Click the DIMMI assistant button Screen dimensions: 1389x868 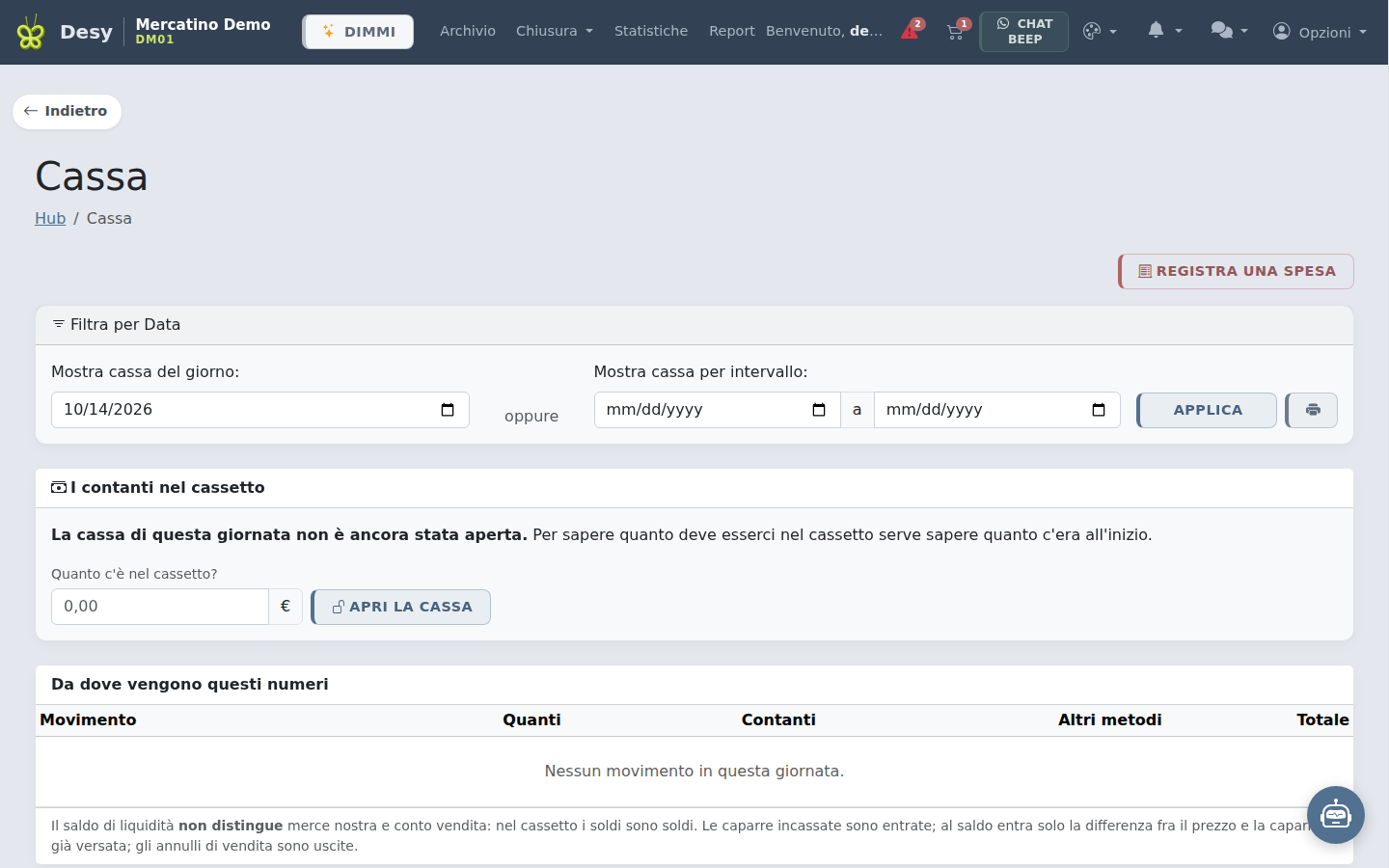tap(358, 32)
